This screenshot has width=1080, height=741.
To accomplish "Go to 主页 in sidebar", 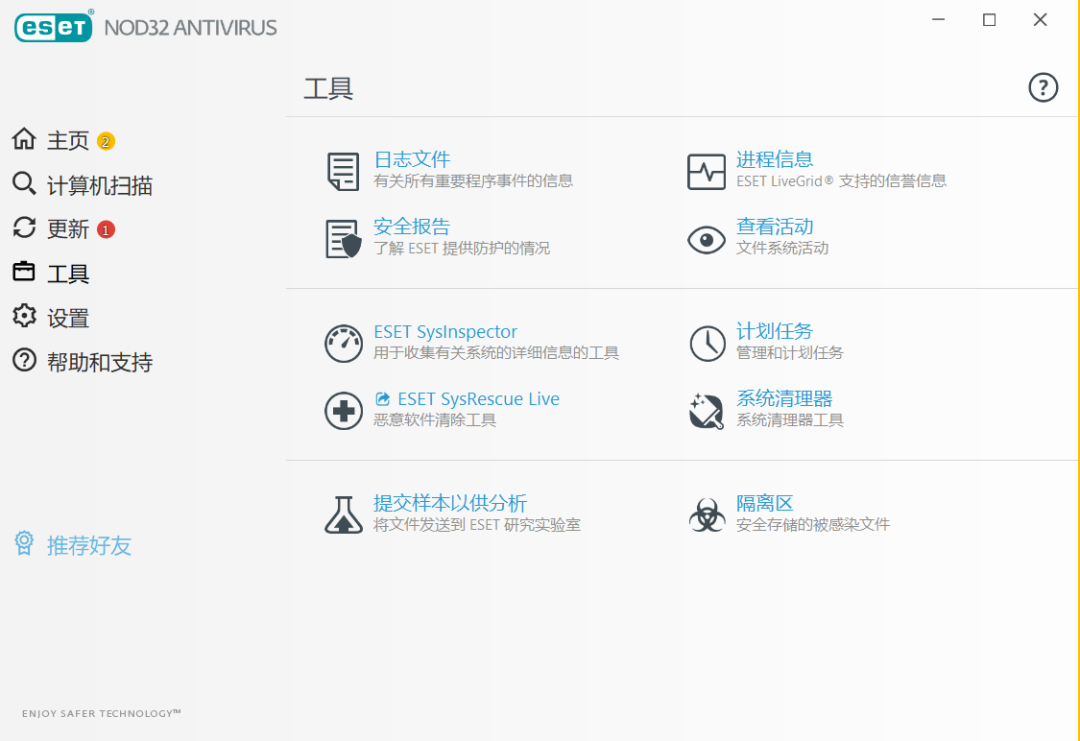I will click(x=68, y=140).
